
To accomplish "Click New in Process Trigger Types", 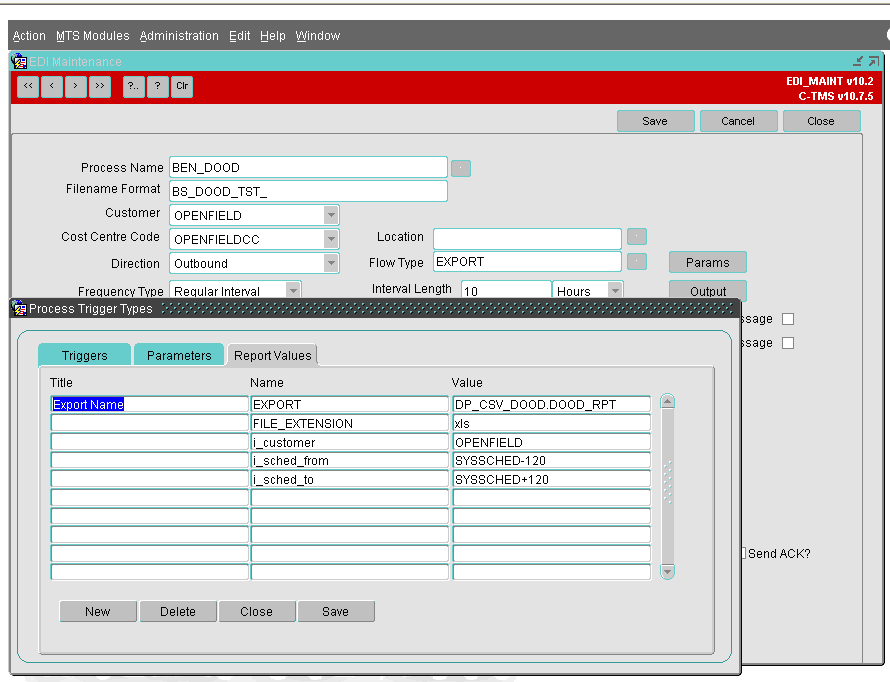I will (98, 611).
